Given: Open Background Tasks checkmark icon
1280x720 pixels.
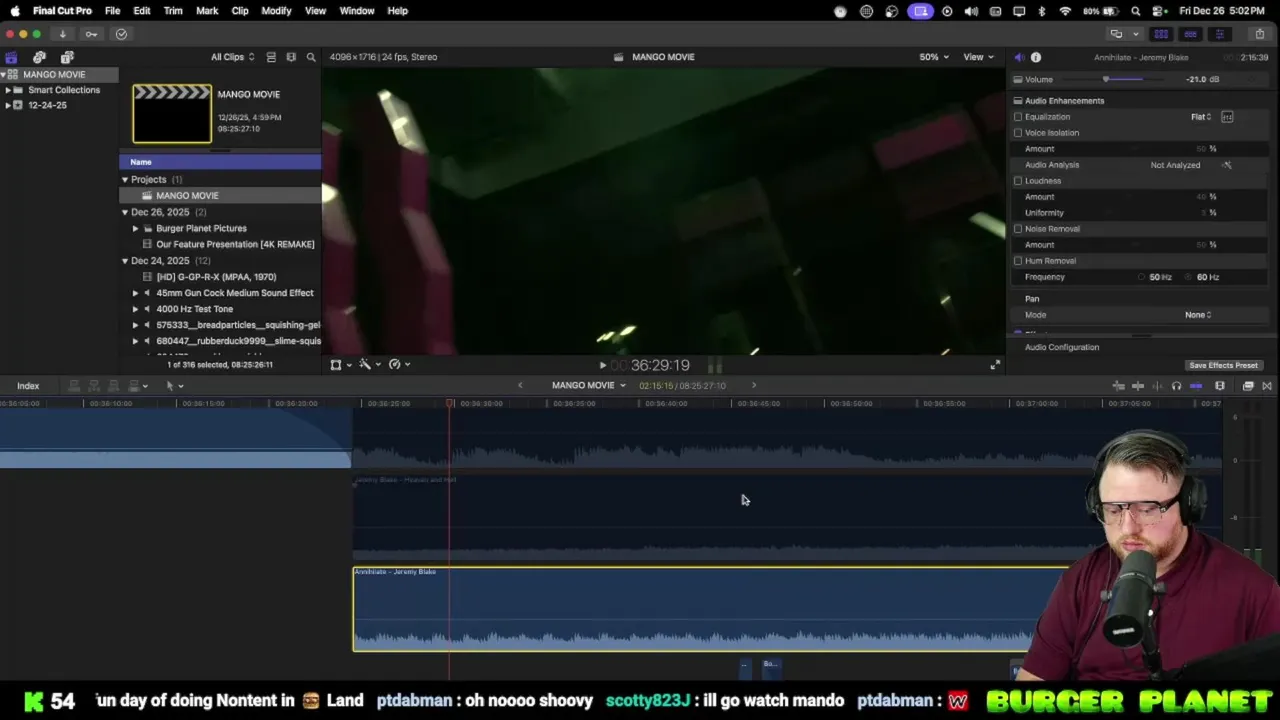Looking at the screenshot, I should point(121,34).
